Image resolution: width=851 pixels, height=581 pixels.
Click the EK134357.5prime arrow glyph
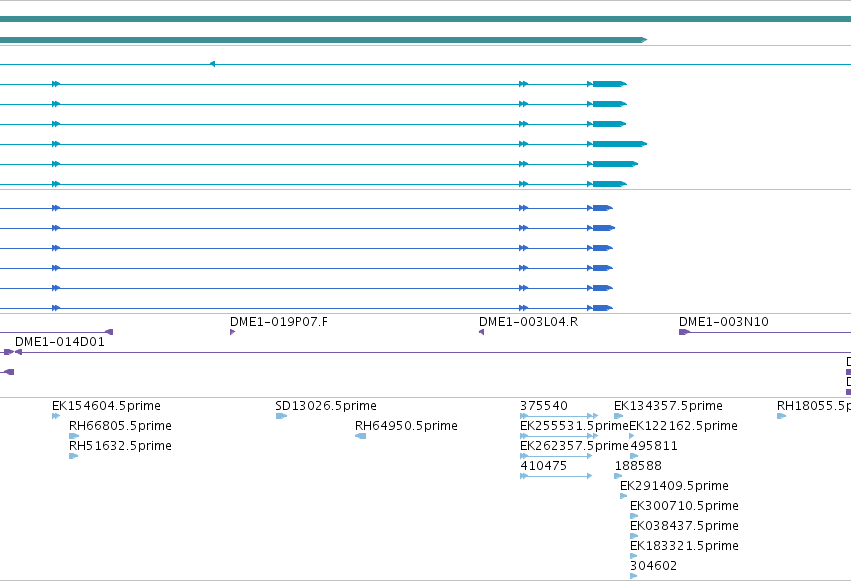[x=618, y=416]
